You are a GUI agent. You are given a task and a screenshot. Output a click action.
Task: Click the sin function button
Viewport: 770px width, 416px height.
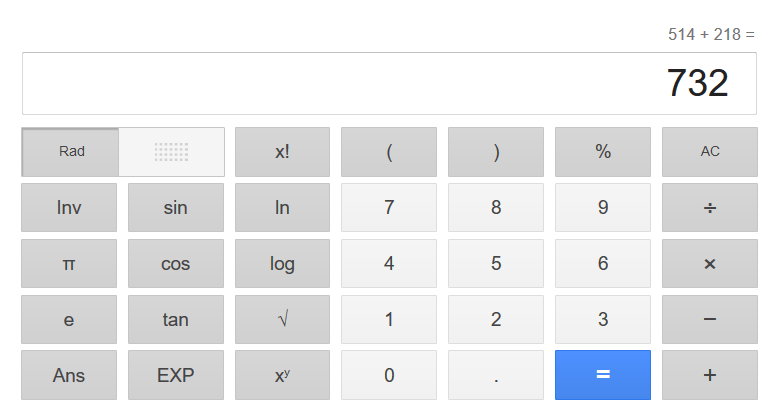[x=175, y=208]
